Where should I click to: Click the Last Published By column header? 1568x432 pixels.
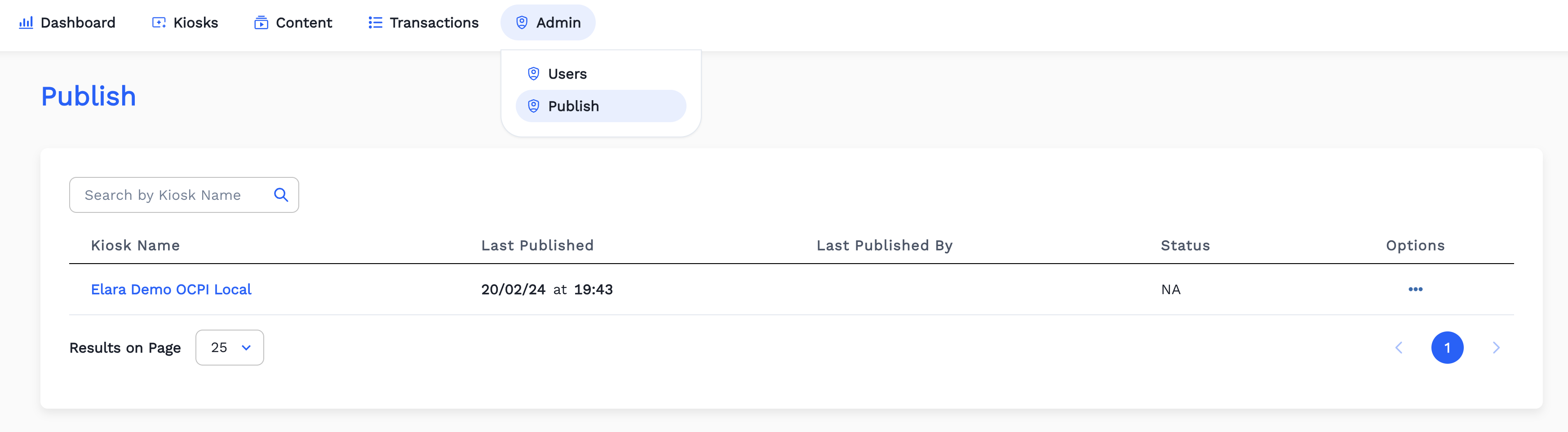[885, 245]
